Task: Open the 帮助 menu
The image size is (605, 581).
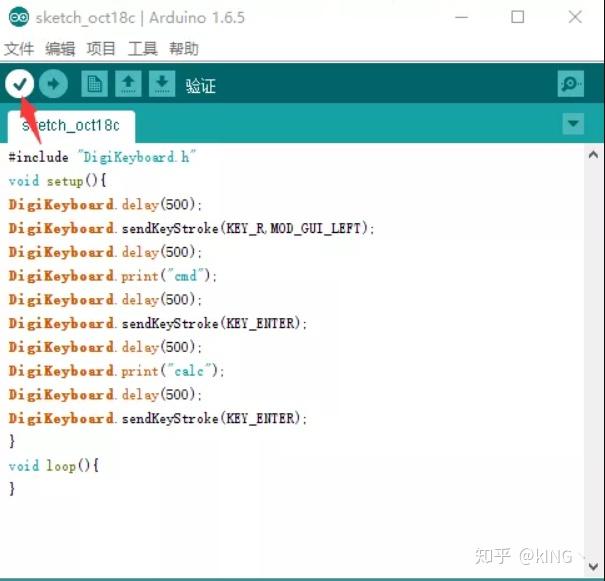Action: [x=184, y=49]
